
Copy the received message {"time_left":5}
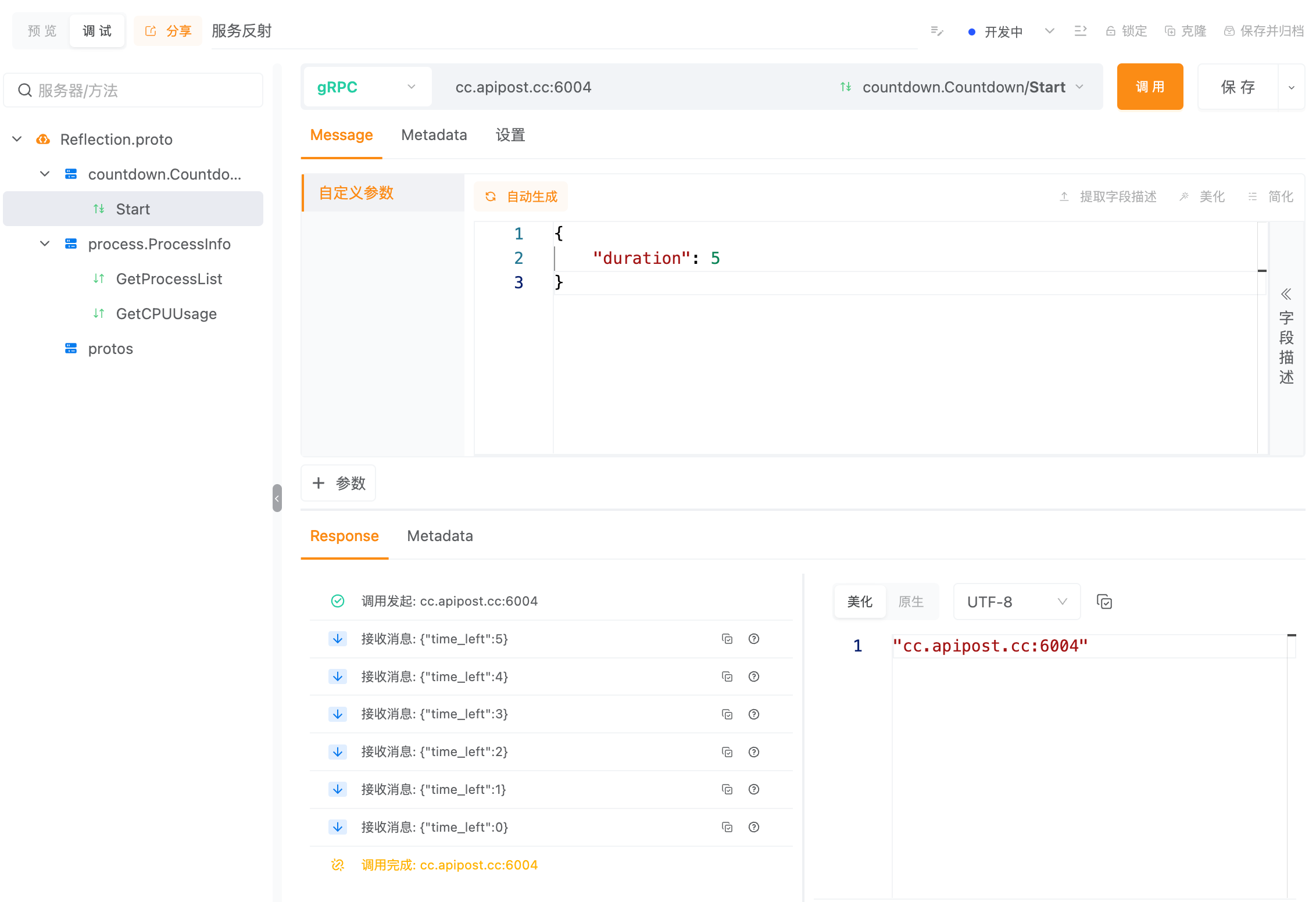coord(727,639)
